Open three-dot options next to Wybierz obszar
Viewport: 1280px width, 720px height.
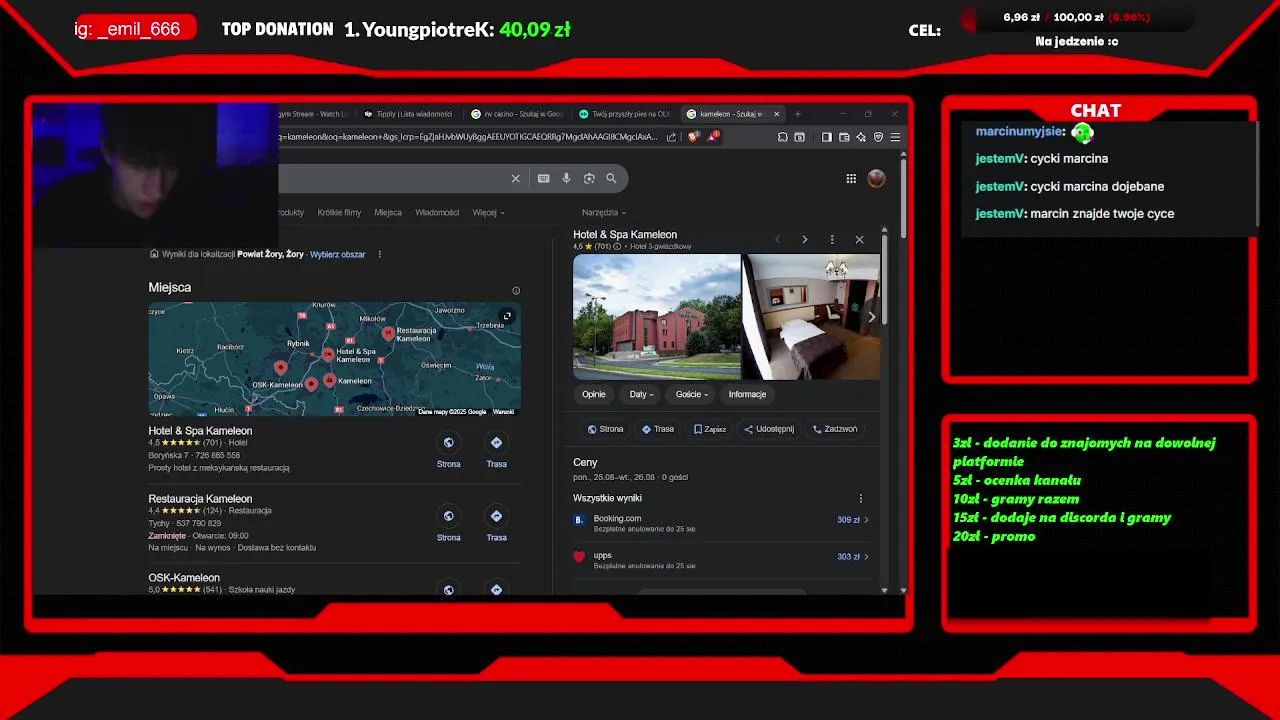click(379, 254)
